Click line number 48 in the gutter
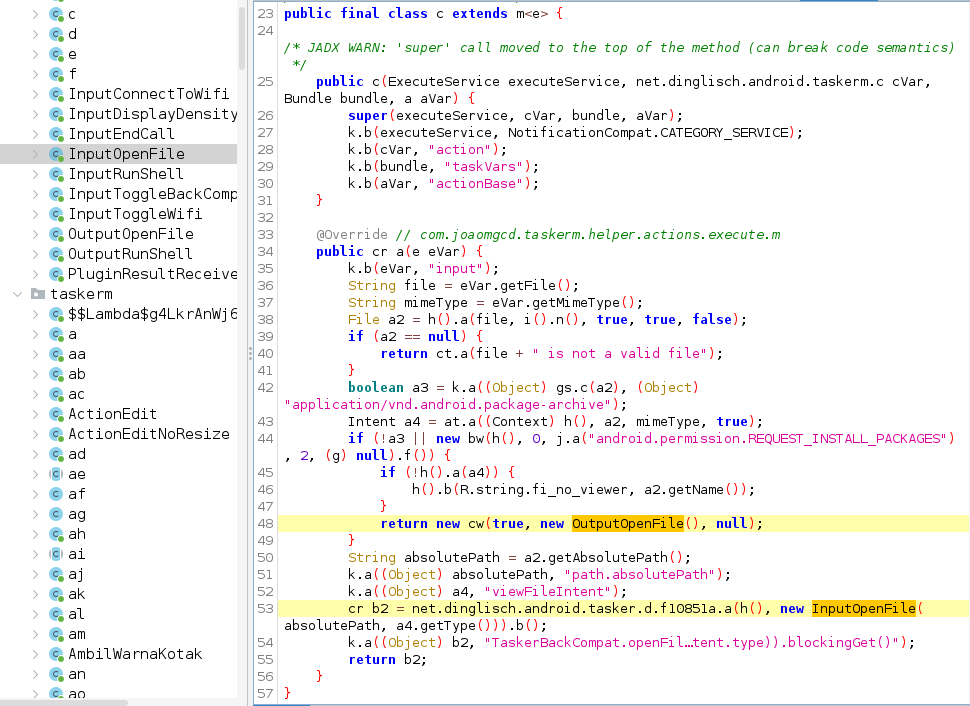This screenshot has height=706, width=970. click(265, 523)
